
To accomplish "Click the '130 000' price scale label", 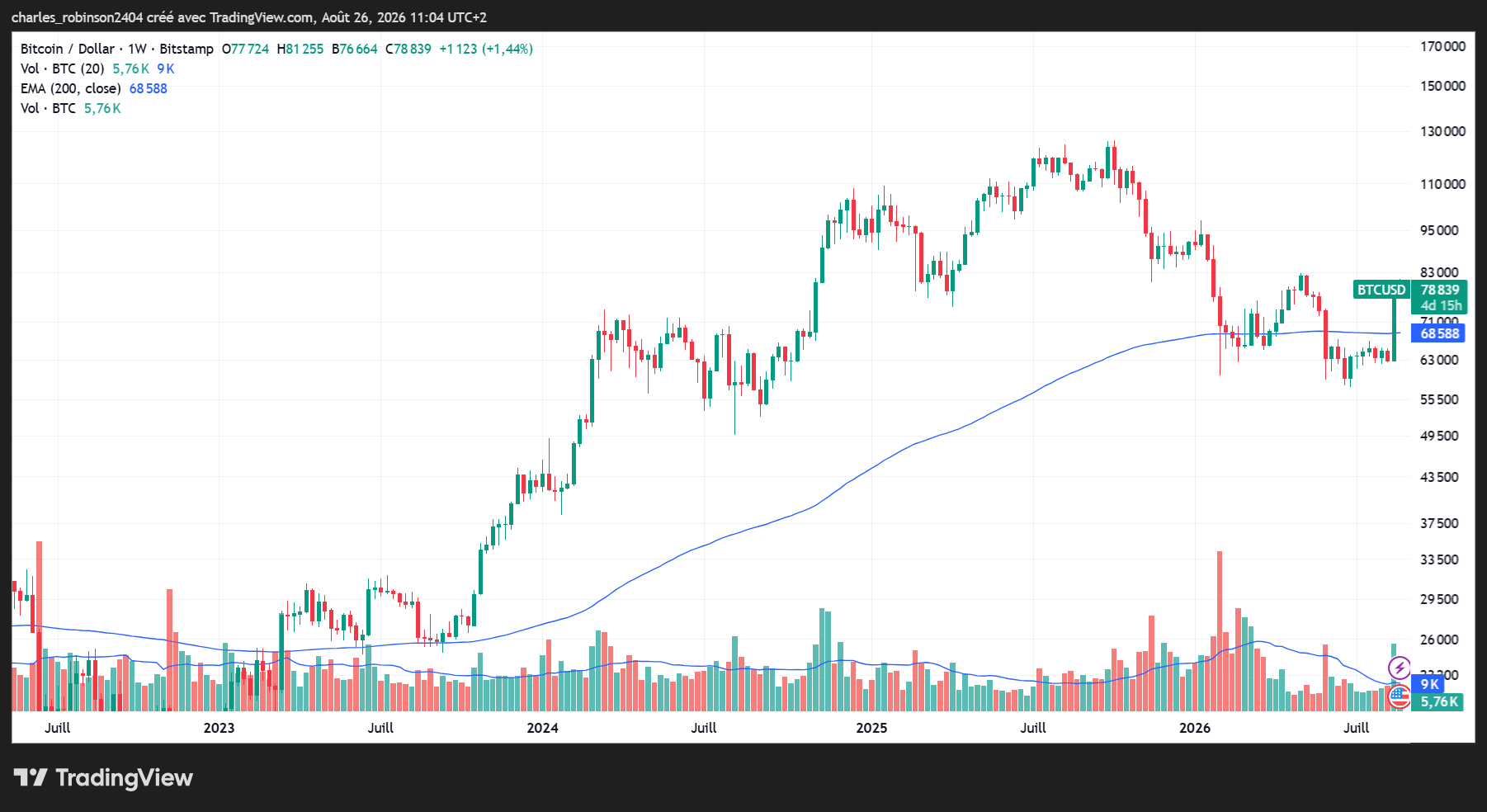I will click(1442, 131).
